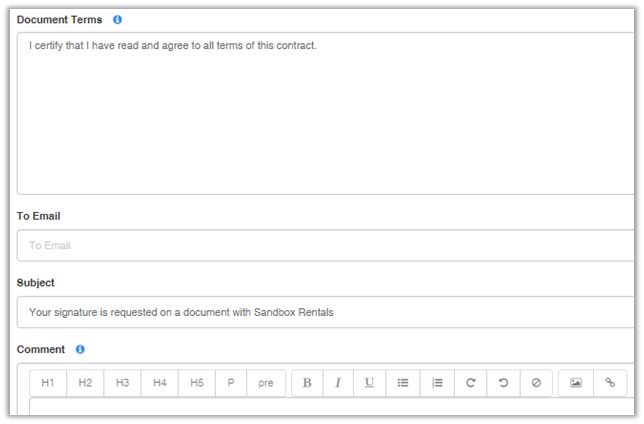Viewport: 644px width, 424px height.
Task: Insert a numbered list
Action: coord(437,383)
